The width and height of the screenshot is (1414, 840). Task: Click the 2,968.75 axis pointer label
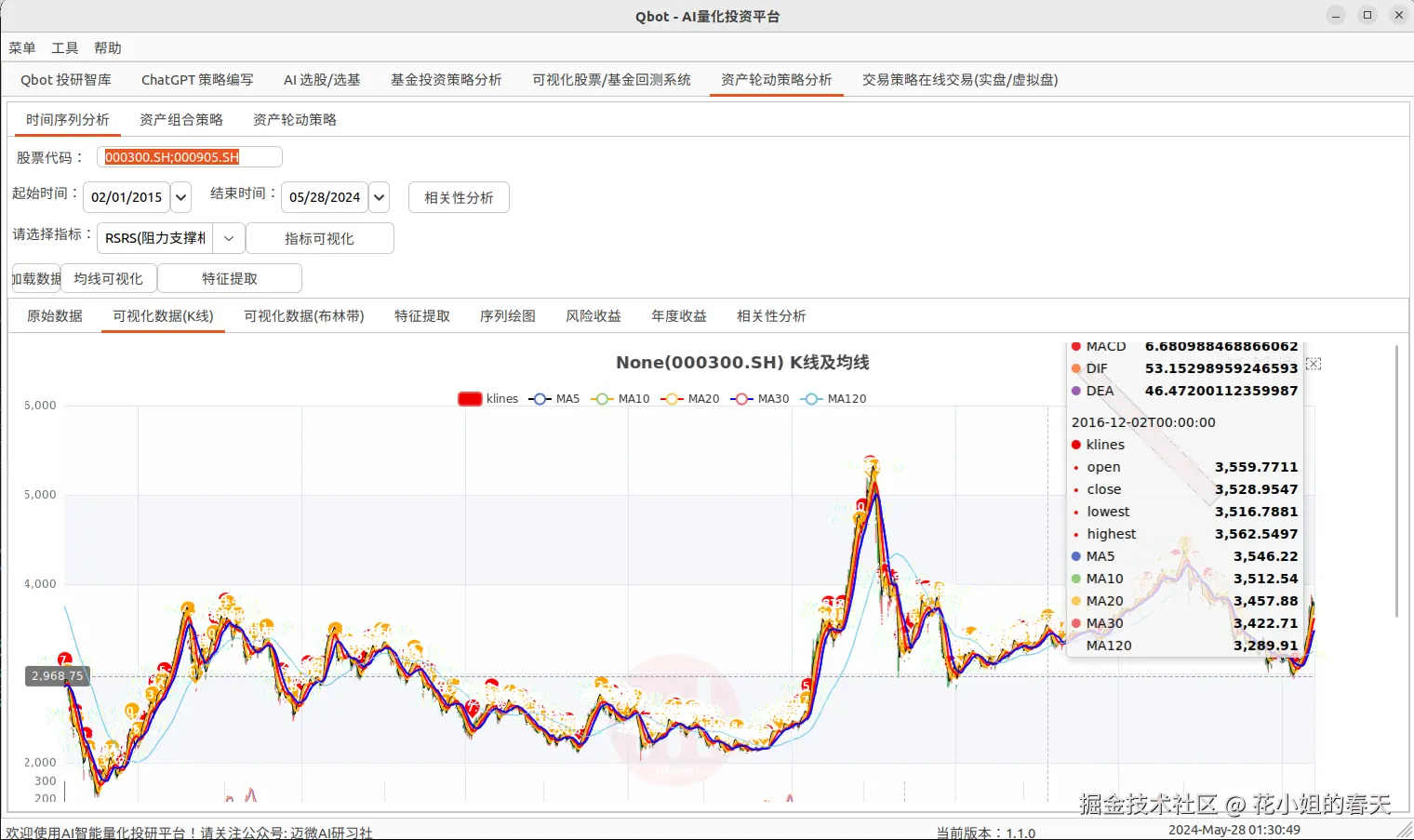[x=58, y=676]
